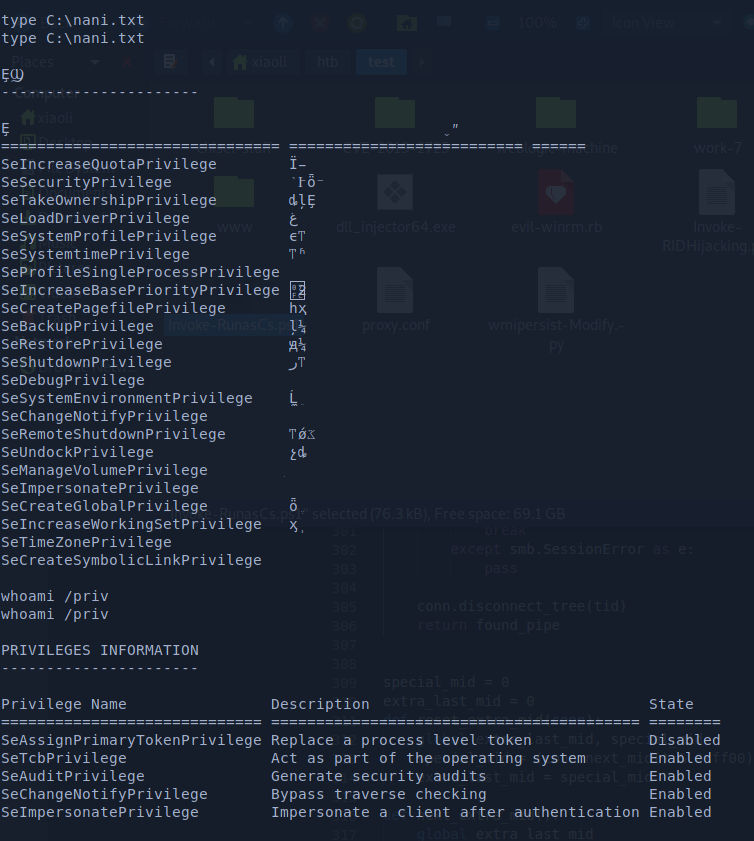Click the PRIVILEGES INFORMATION heading
The height and width of the screenshot is (841, 754).
100,650
